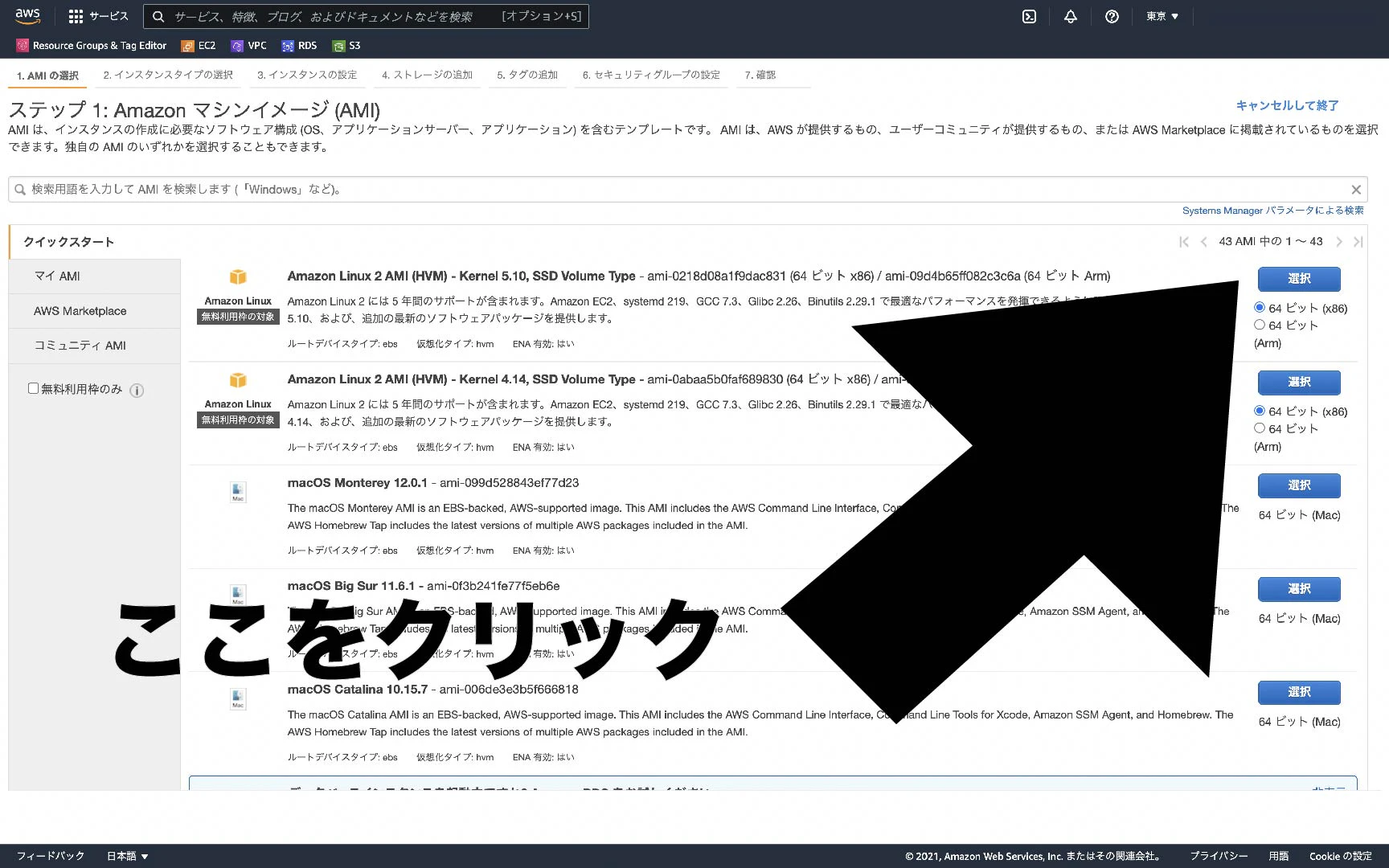1389x868 pixels.
Task: Click the info icon beside 無料利用枠のみ
Action: [137, 391]
